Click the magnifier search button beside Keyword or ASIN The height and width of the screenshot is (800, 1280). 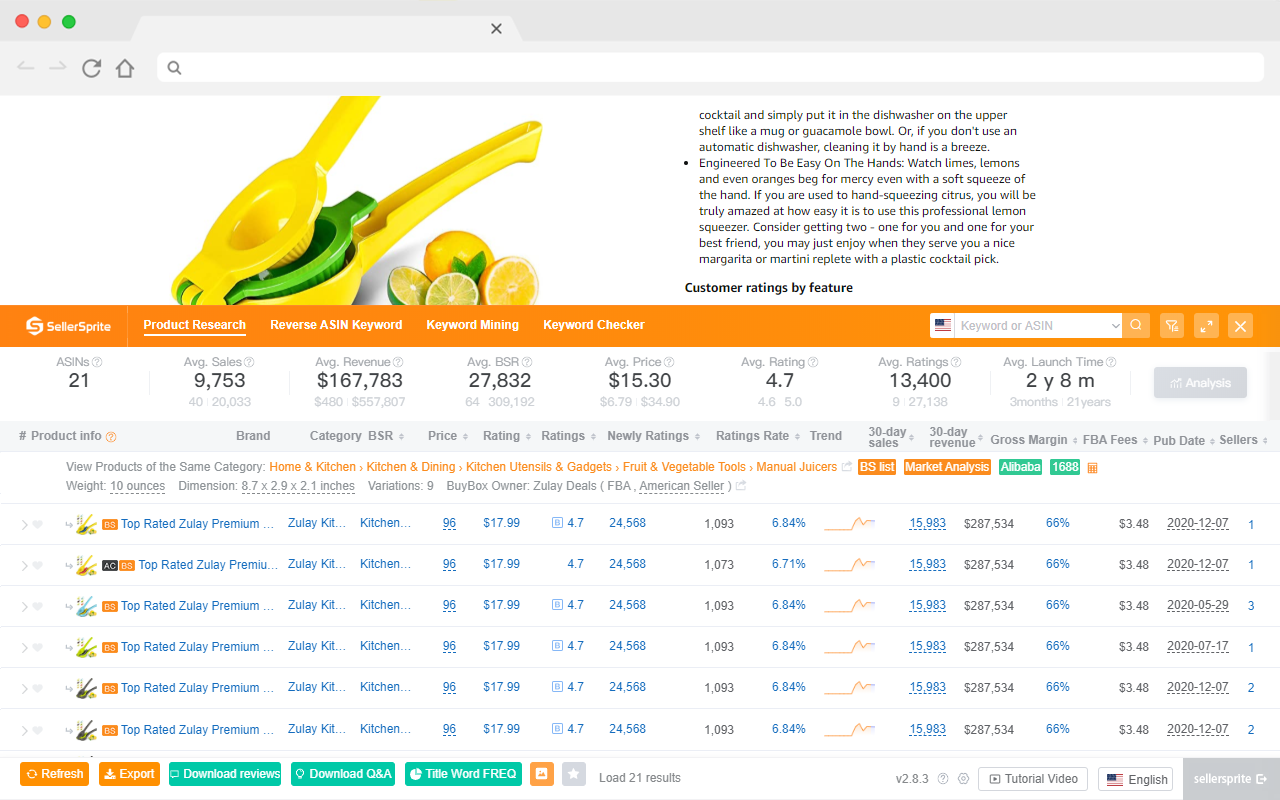[1136, 325]
